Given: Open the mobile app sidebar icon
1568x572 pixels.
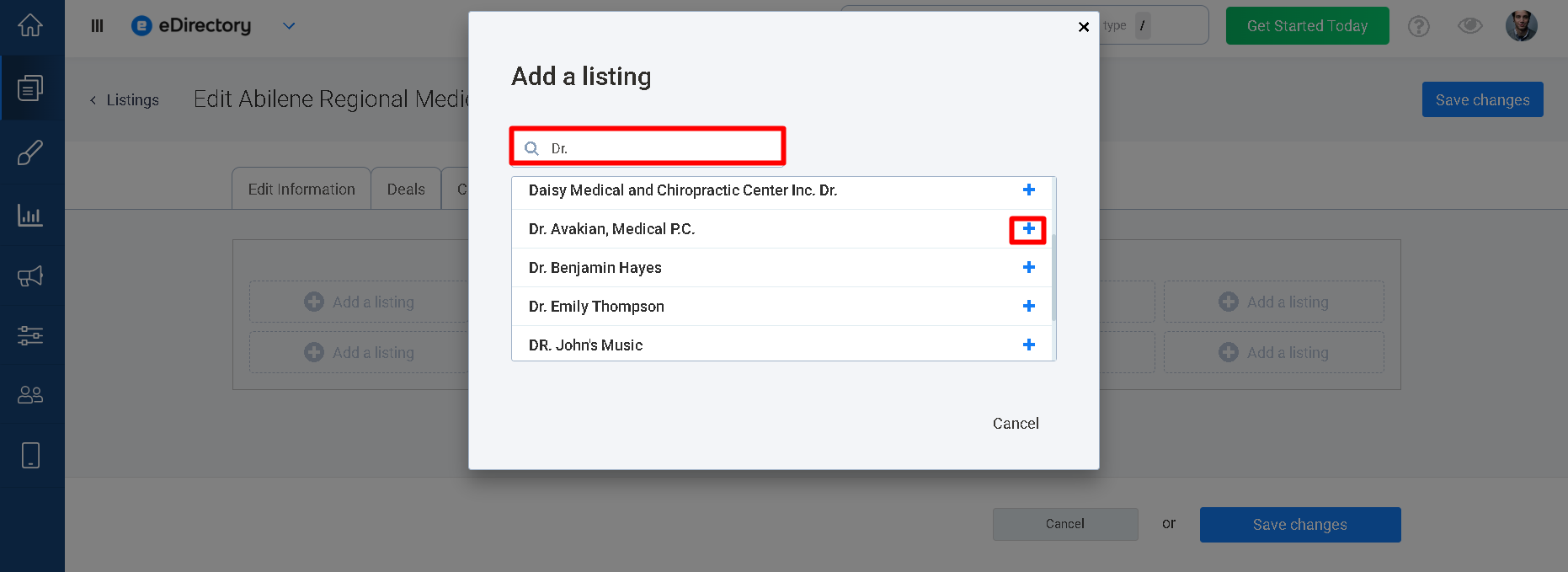Looking at the screenshot, I should click(30, 455).
